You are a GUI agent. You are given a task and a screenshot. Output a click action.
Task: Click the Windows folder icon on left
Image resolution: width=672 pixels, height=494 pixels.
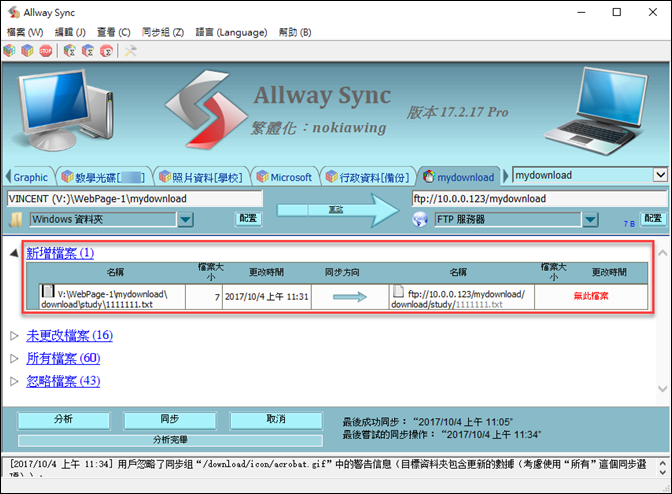coord(16,220)
